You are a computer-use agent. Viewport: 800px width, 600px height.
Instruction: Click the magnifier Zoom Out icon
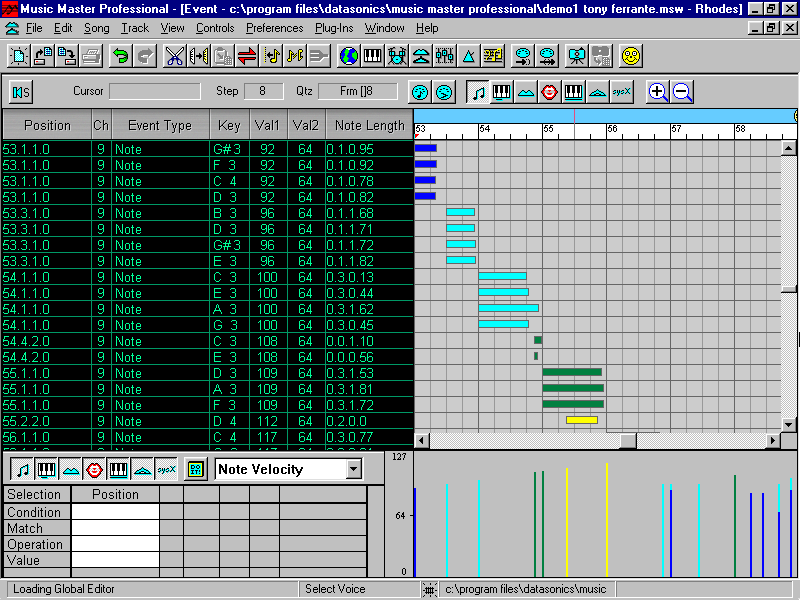pos(682,92)
